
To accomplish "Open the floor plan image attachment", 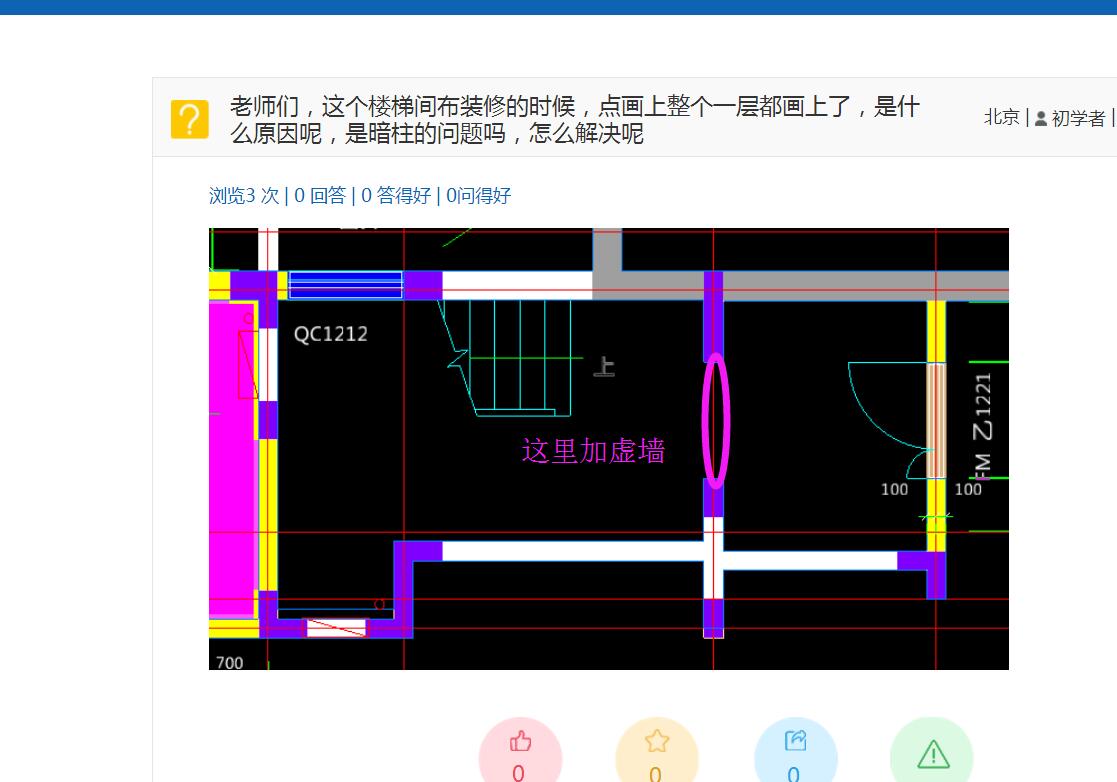I will point(608,449).
